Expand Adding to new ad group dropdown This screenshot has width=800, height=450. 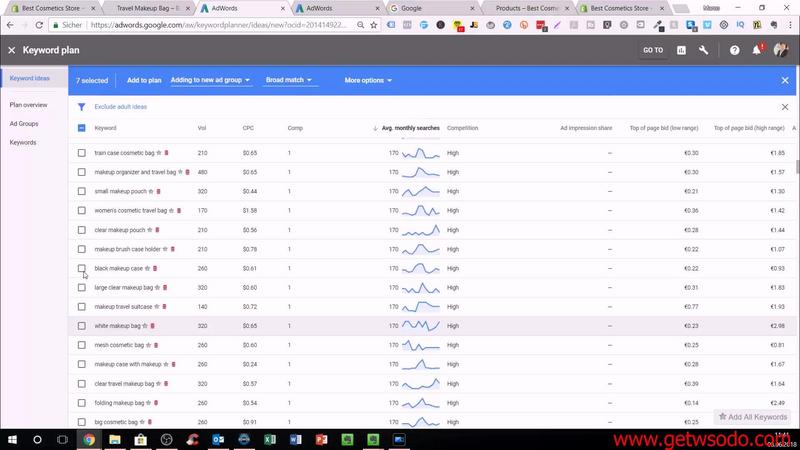(x=210, y=80)
